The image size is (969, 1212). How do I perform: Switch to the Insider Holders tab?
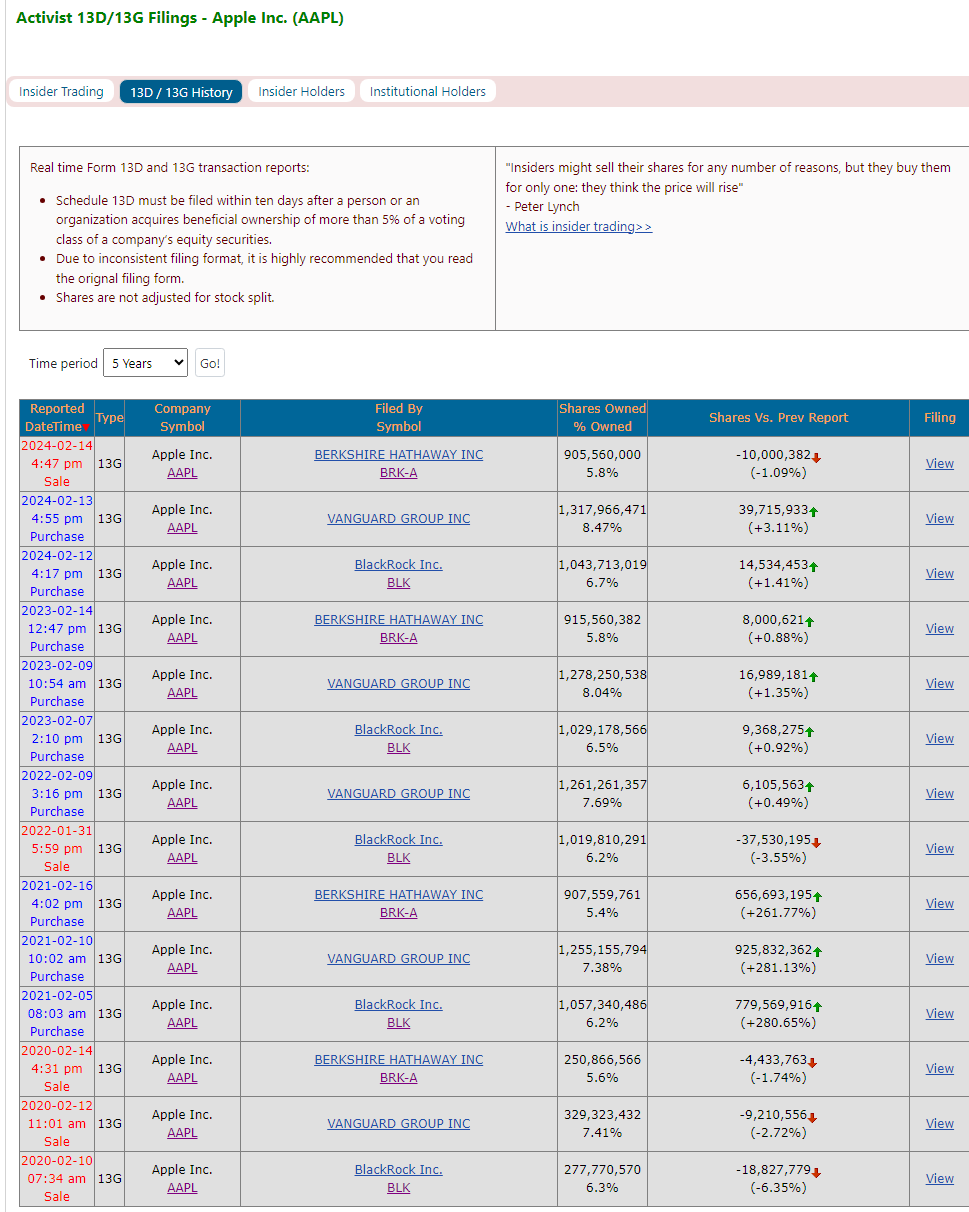pos(301,92)
